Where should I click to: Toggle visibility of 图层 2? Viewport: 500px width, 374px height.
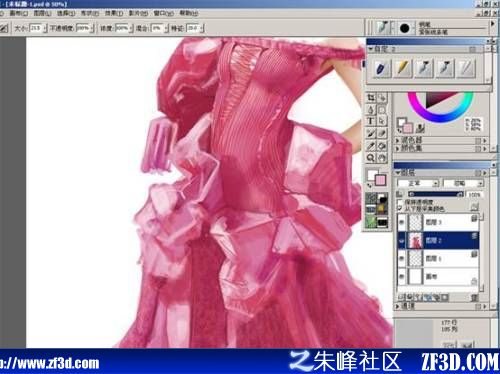[402, 240]
